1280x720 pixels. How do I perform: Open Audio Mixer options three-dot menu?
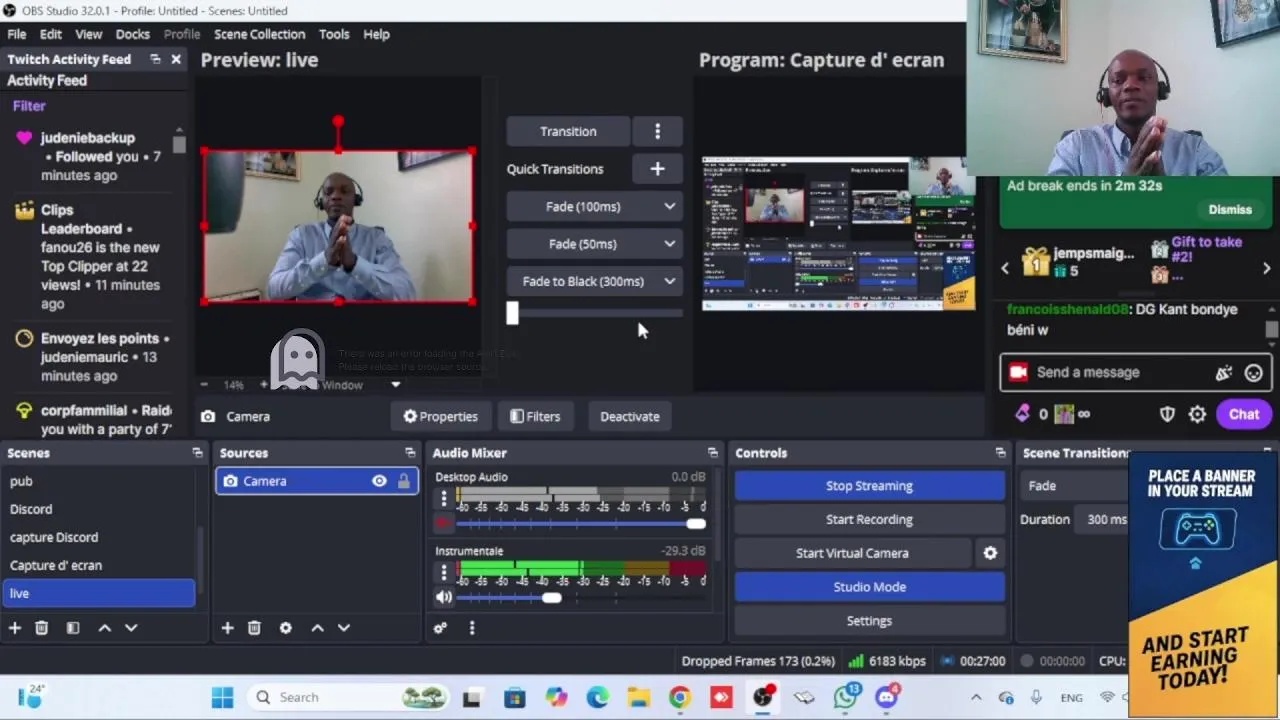(x=472, y=628)
